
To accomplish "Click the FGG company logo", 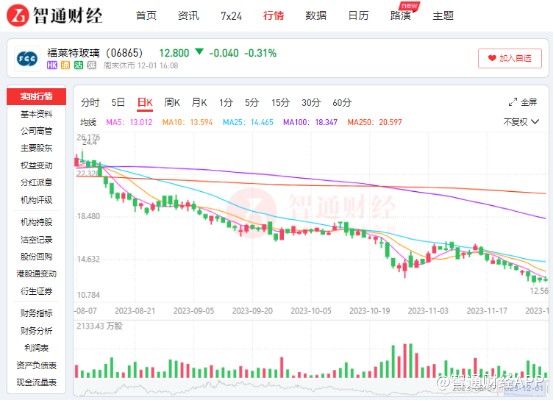I will (x=27, y=59).
